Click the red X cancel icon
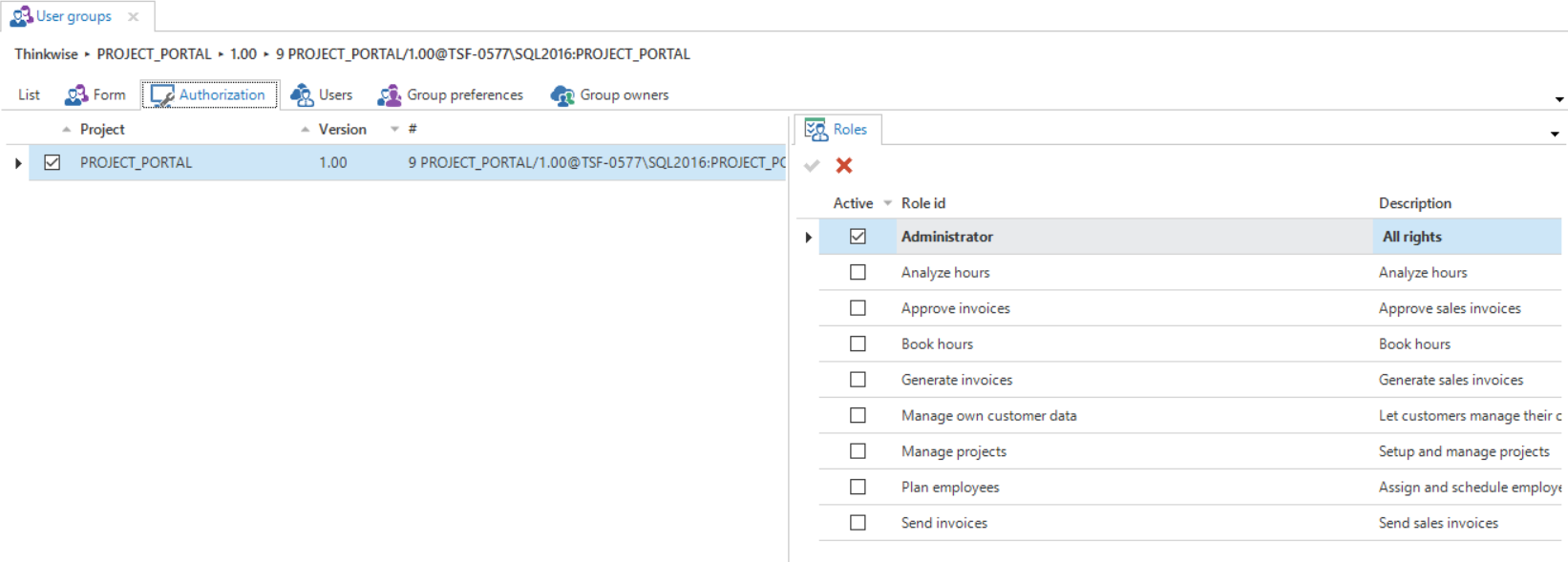This screenshot has height=562, width=1568. point(843,166)
